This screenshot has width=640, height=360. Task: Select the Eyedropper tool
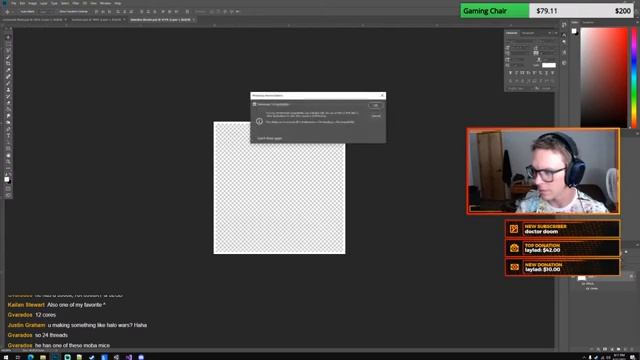(x=8, y=70)
